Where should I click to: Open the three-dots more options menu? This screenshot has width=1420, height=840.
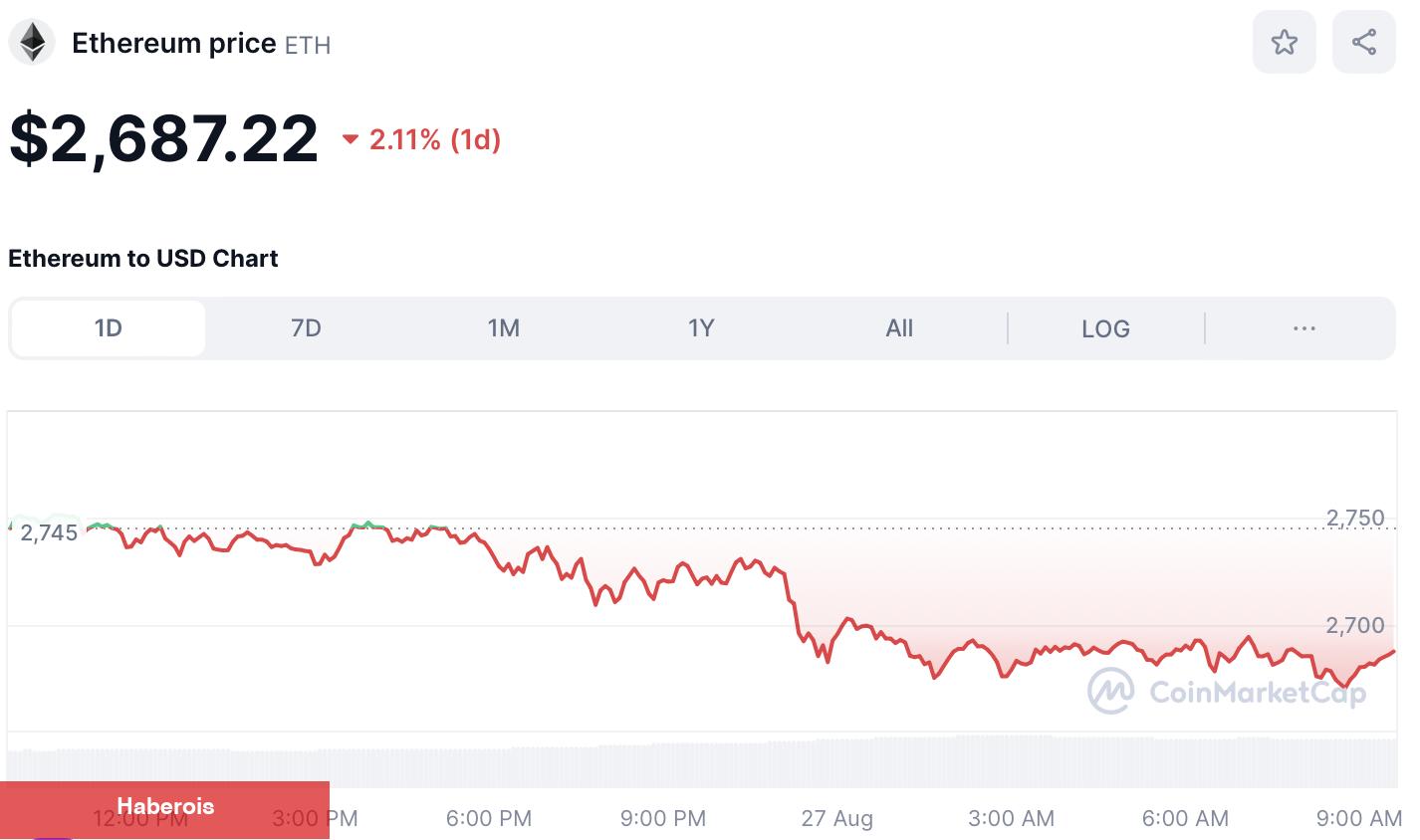pos(1303,328)
